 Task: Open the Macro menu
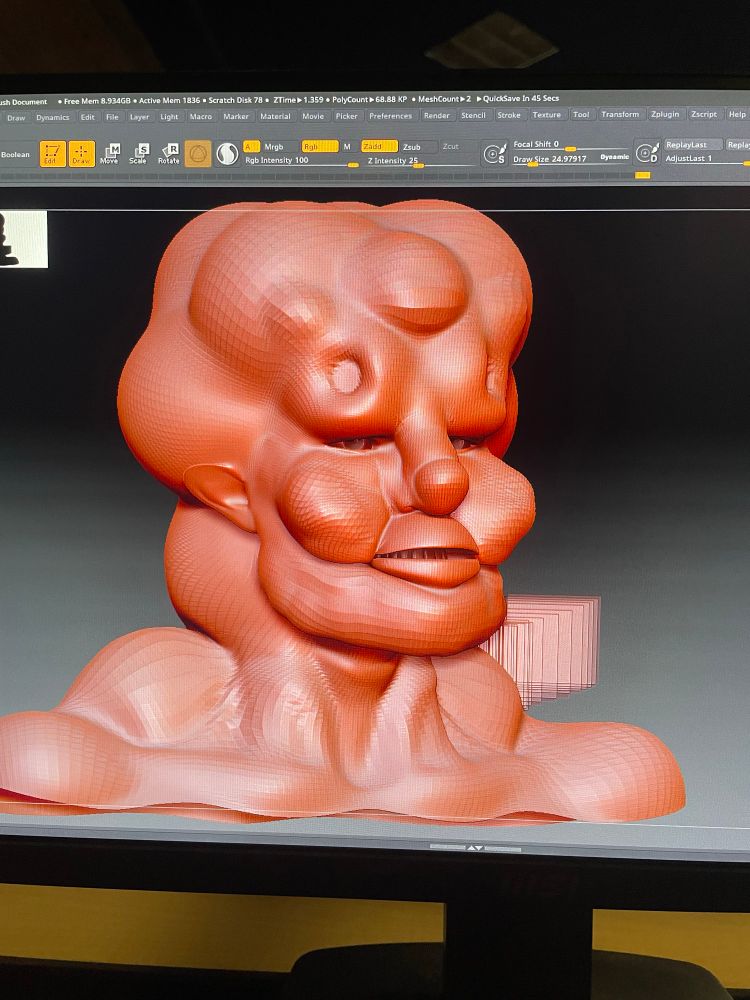pyautogui.click(x=201, y=117)
